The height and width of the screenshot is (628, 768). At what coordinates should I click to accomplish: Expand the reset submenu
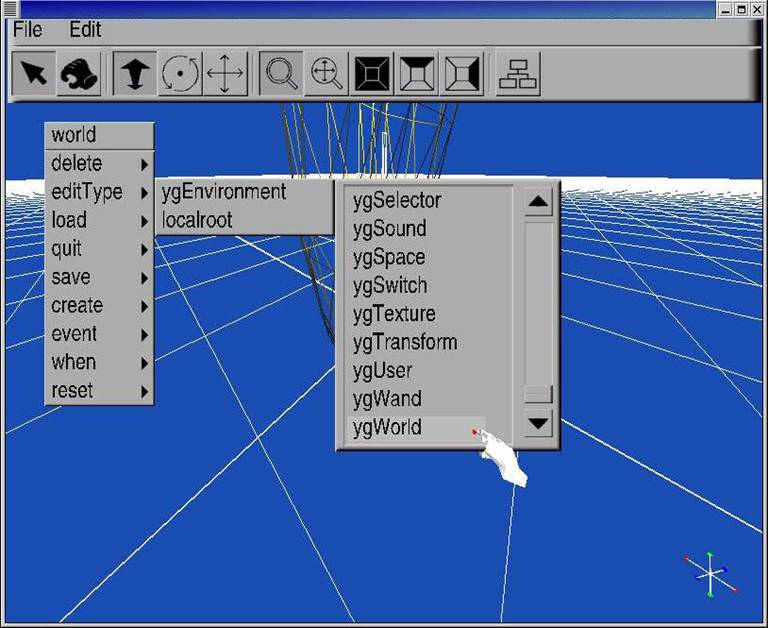coord(99,391)
